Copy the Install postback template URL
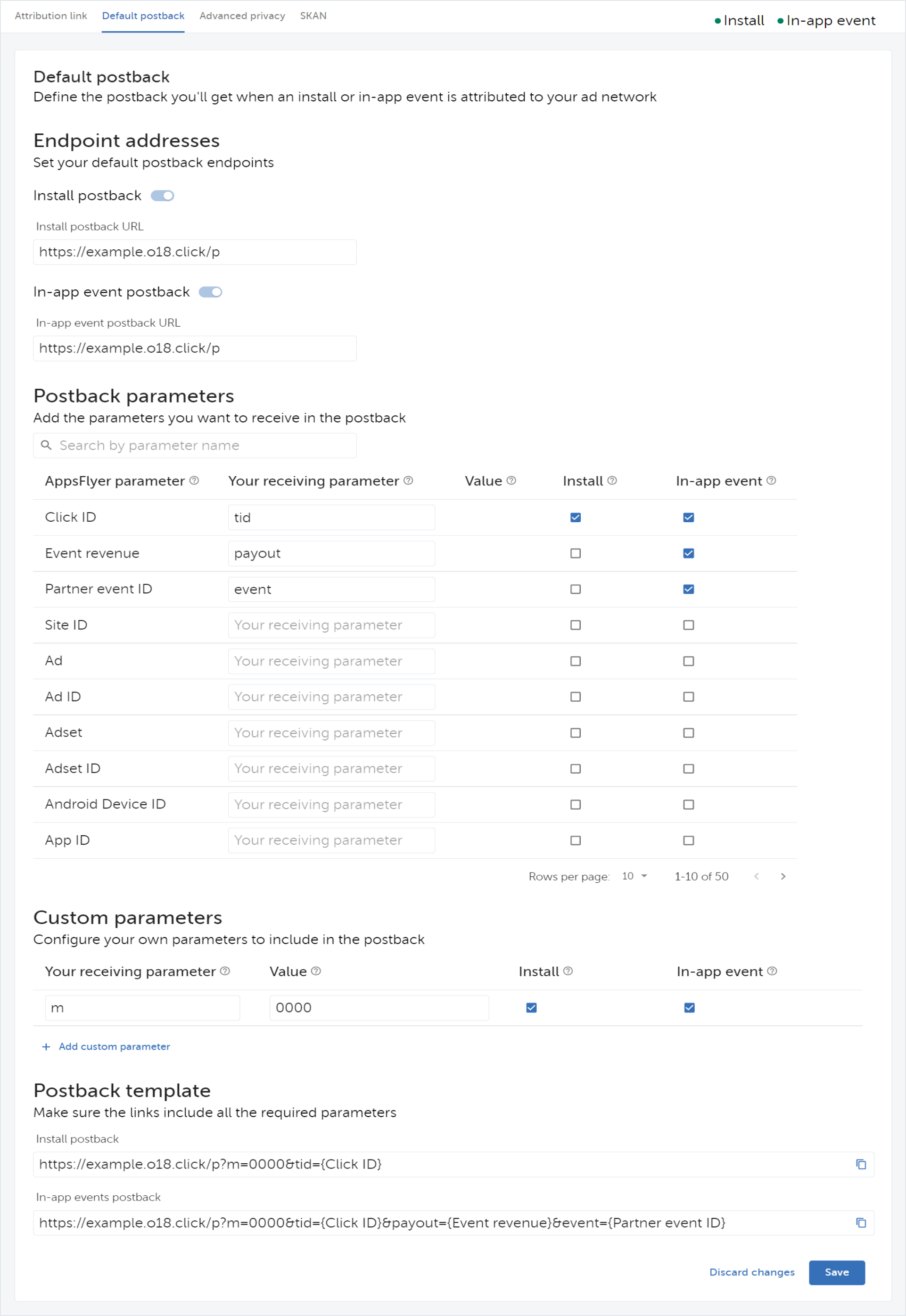906x1316 pixels. [x=861, y=1164]
